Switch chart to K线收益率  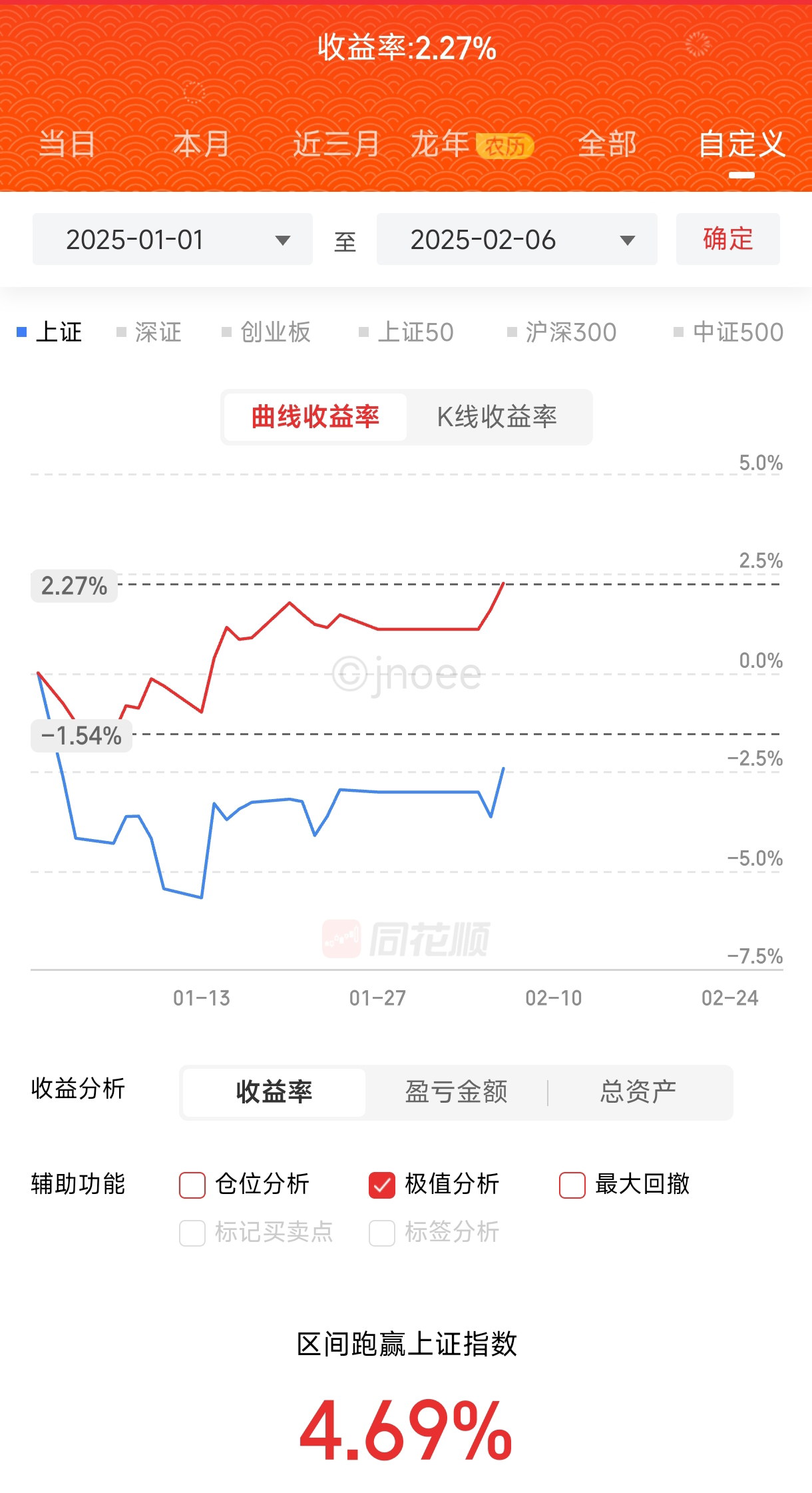[497, 417]
